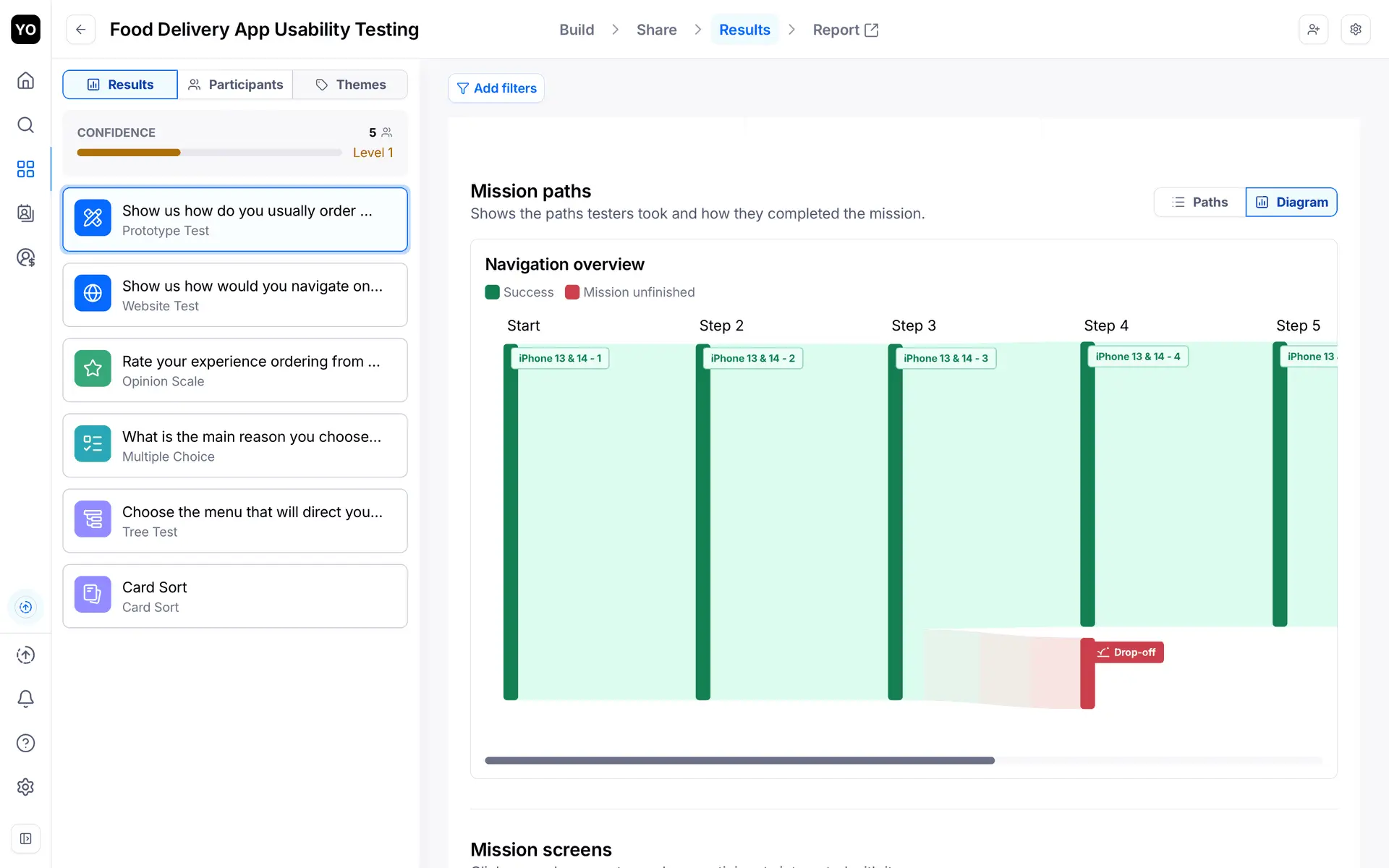Select the Results left-panel tab

120,85
